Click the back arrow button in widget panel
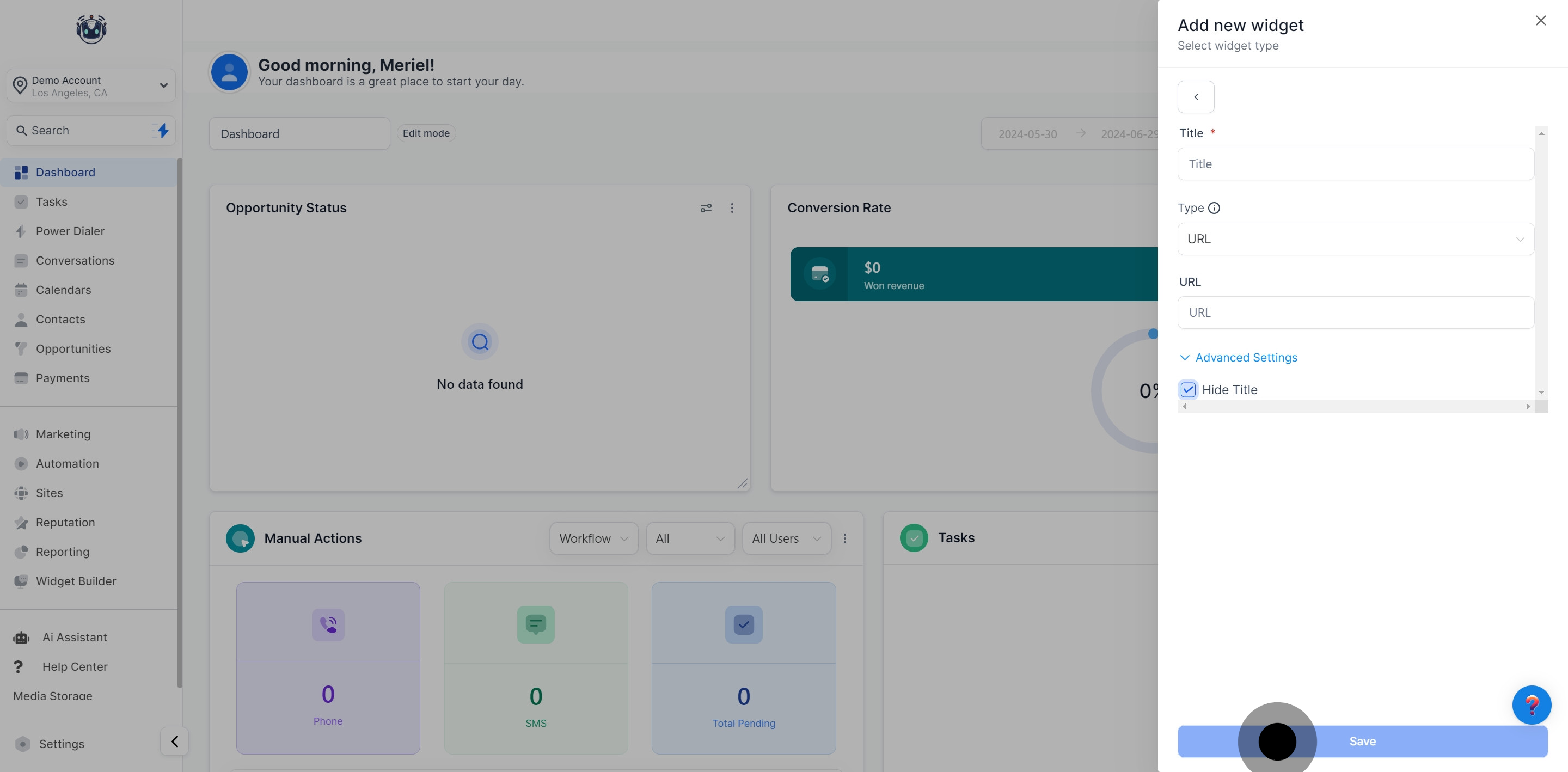 (x=1196, y=97)
